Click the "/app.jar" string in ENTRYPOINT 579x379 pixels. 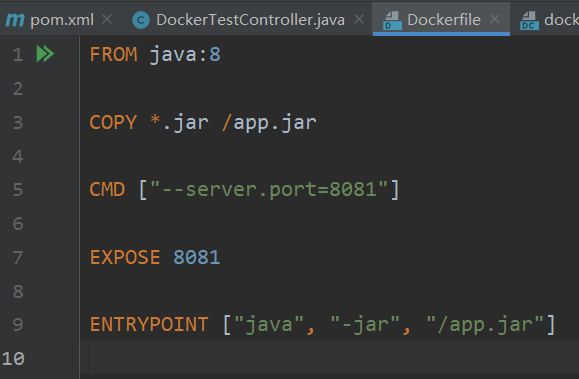485,325
